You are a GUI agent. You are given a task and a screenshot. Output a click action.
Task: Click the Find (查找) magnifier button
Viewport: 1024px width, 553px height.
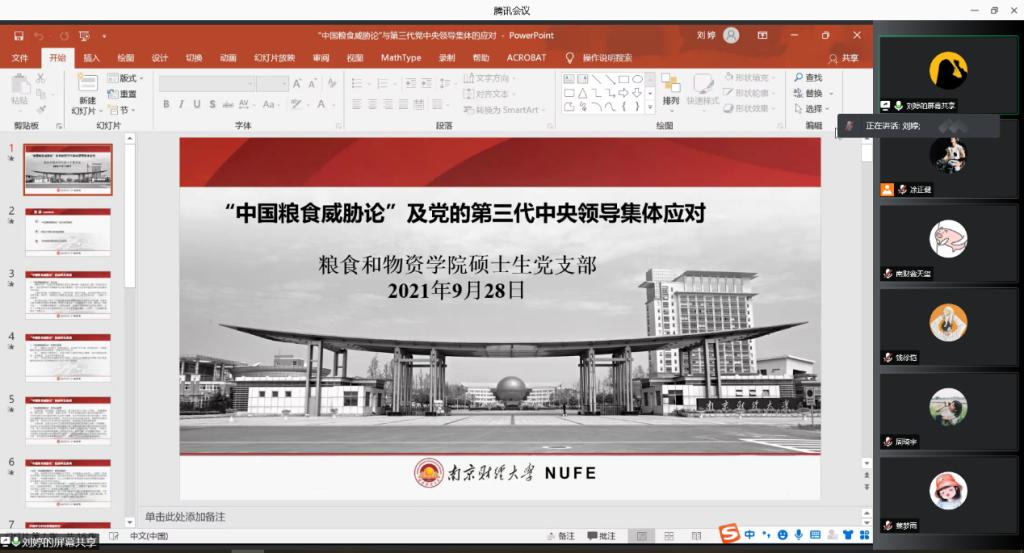coord(808,77)
